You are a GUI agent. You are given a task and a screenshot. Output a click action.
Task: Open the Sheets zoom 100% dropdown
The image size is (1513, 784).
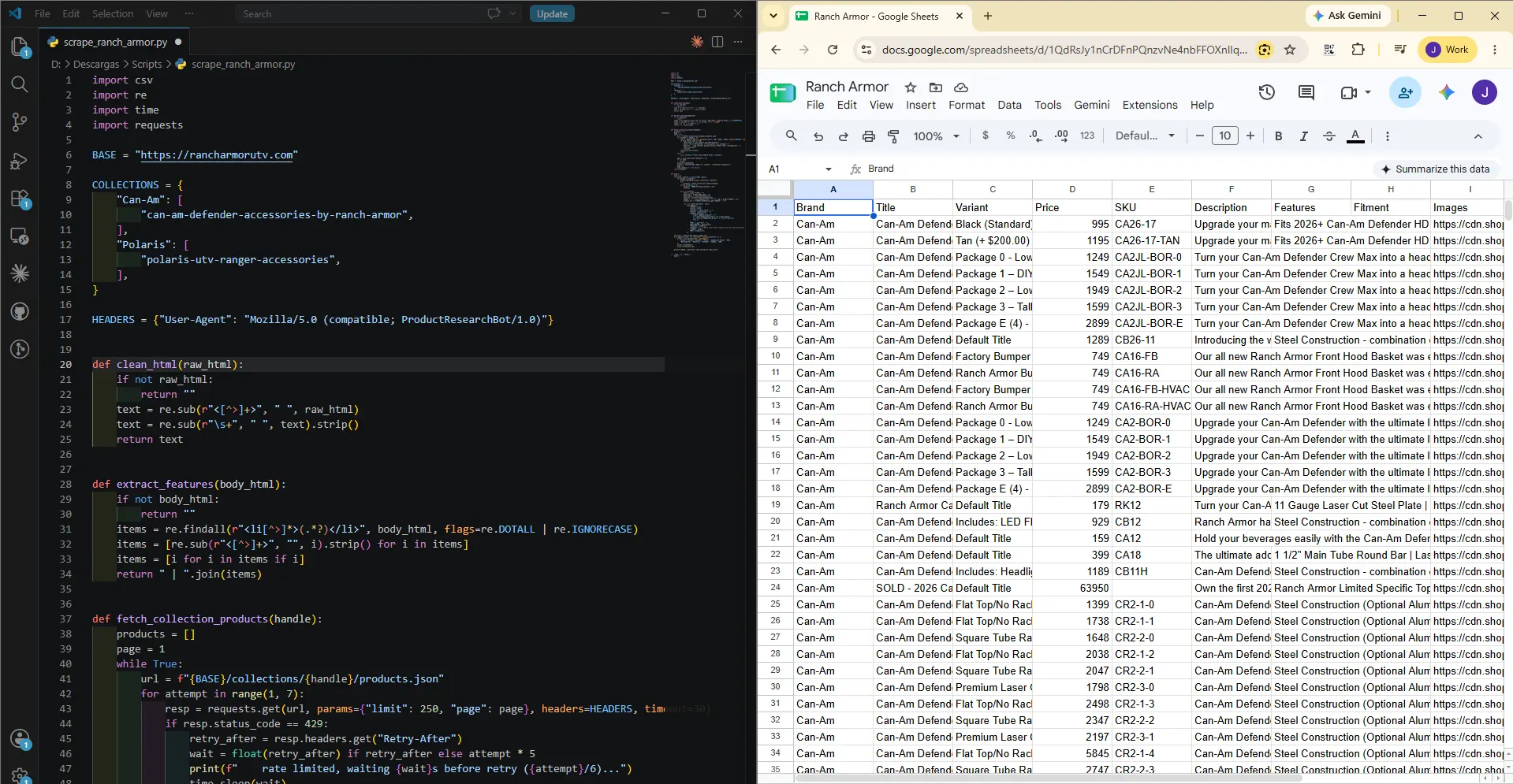[937, 136]
